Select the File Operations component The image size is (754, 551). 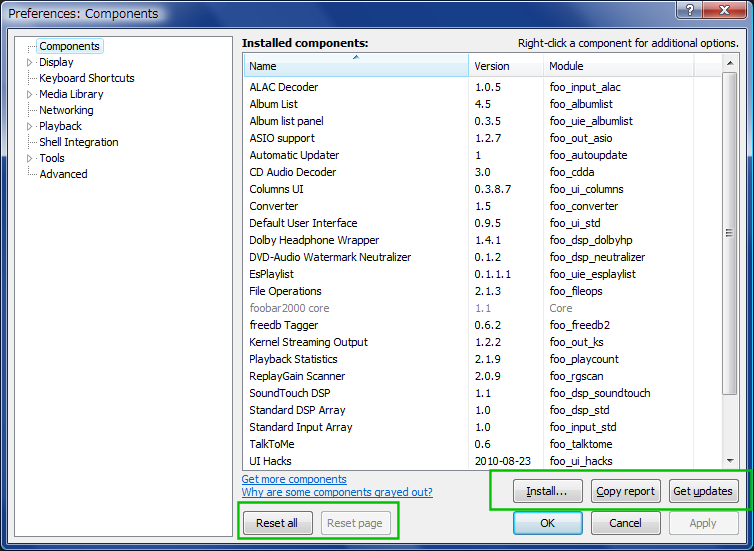coord(483,291)
